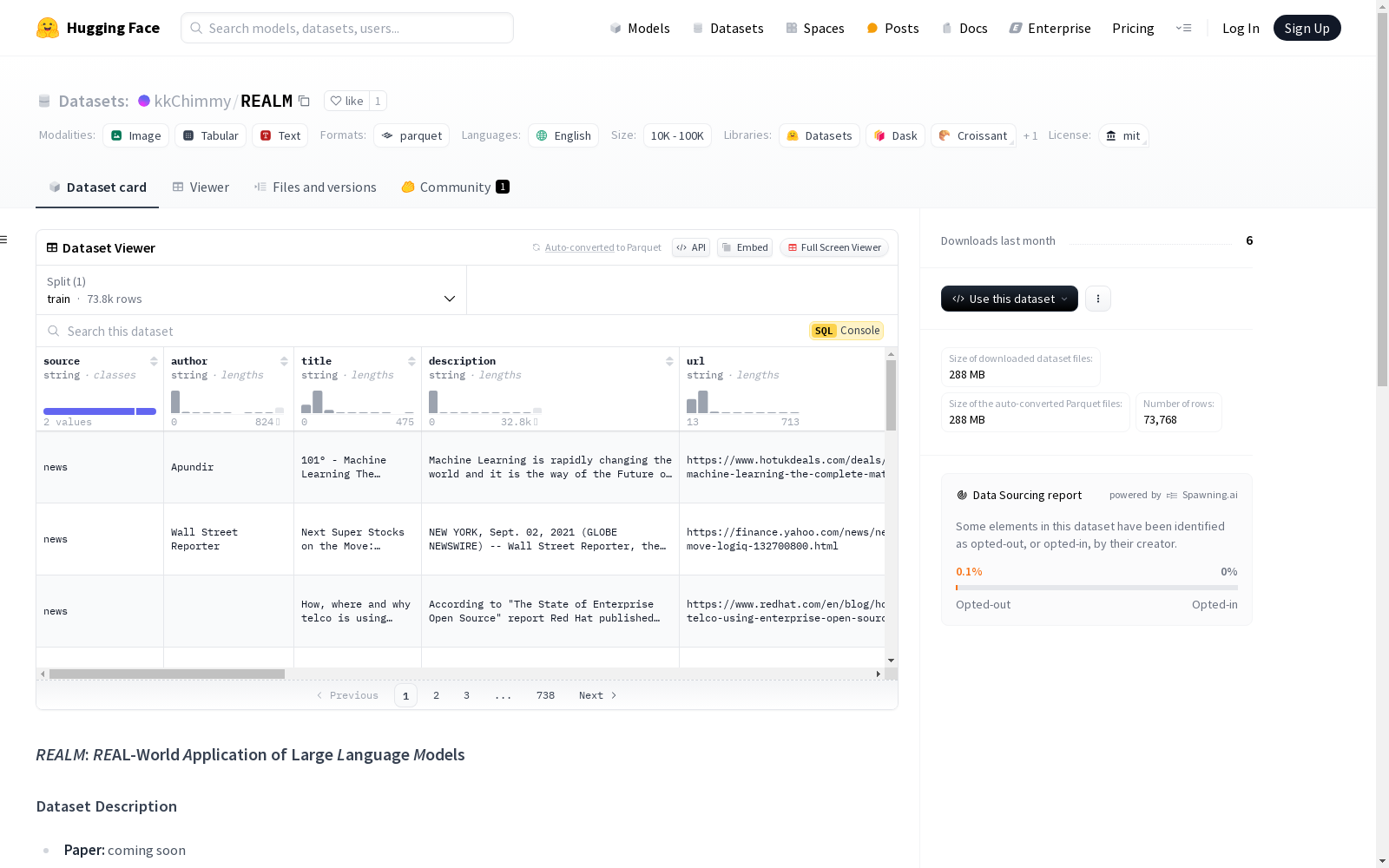Image resolution: width=1389 pixels, height=868 pixels.
Task: Click the like heart button
Action: coord(346,101)
